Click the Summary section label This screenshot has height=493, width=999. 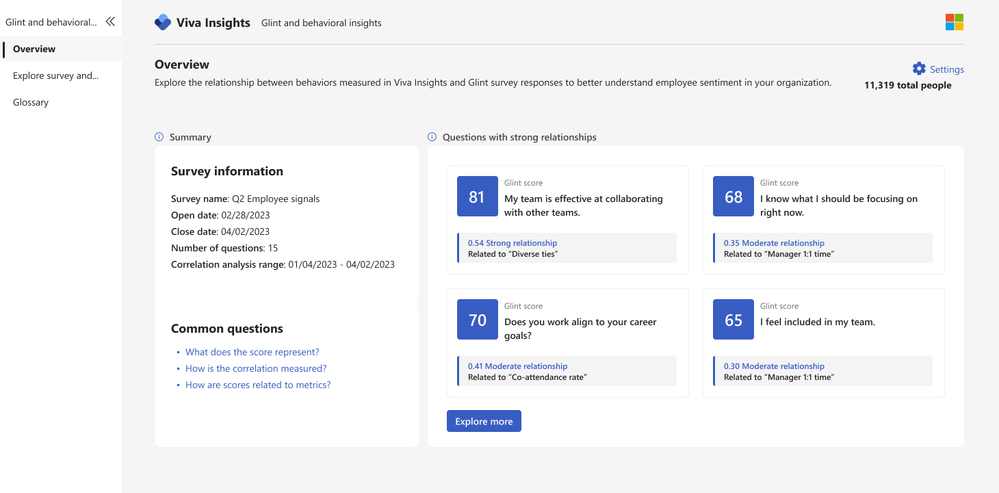190,137
